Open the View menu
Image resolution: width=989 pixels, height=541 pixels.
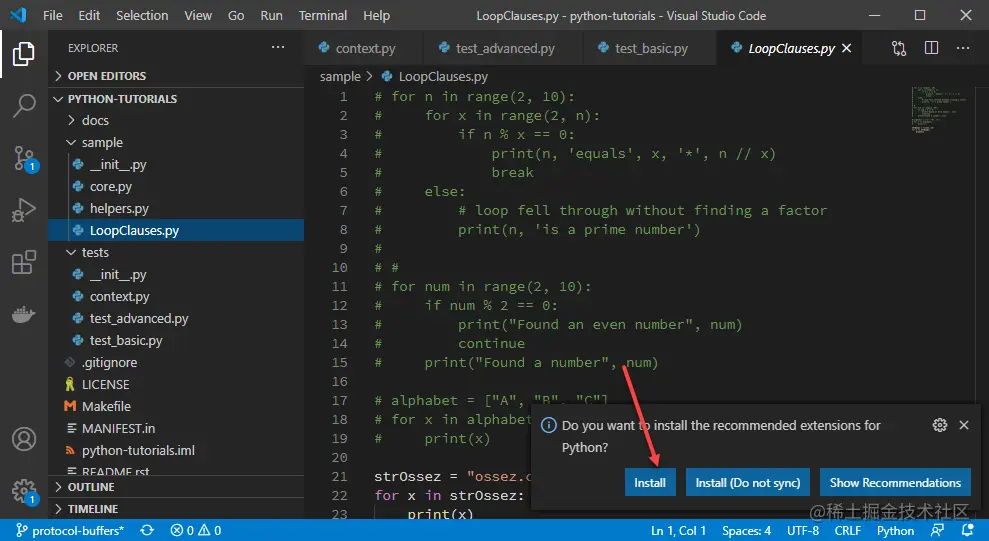(x=197, y=15)
